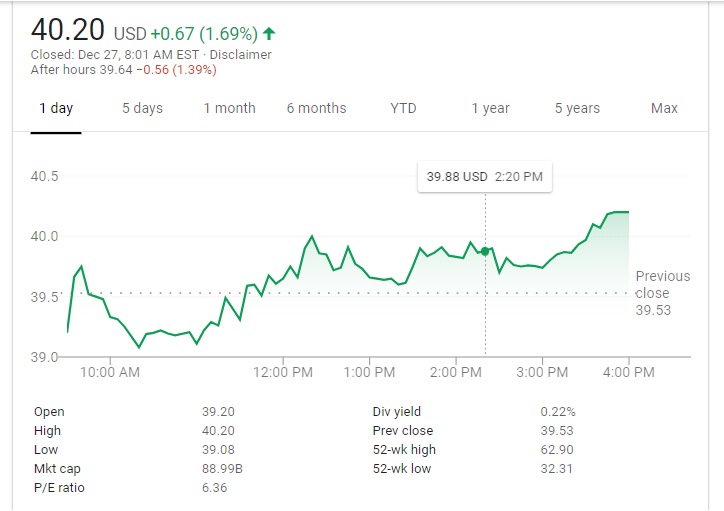Click the Div yield label
Viewport: 724px width, 511px height.
click(x=396, y=411)
